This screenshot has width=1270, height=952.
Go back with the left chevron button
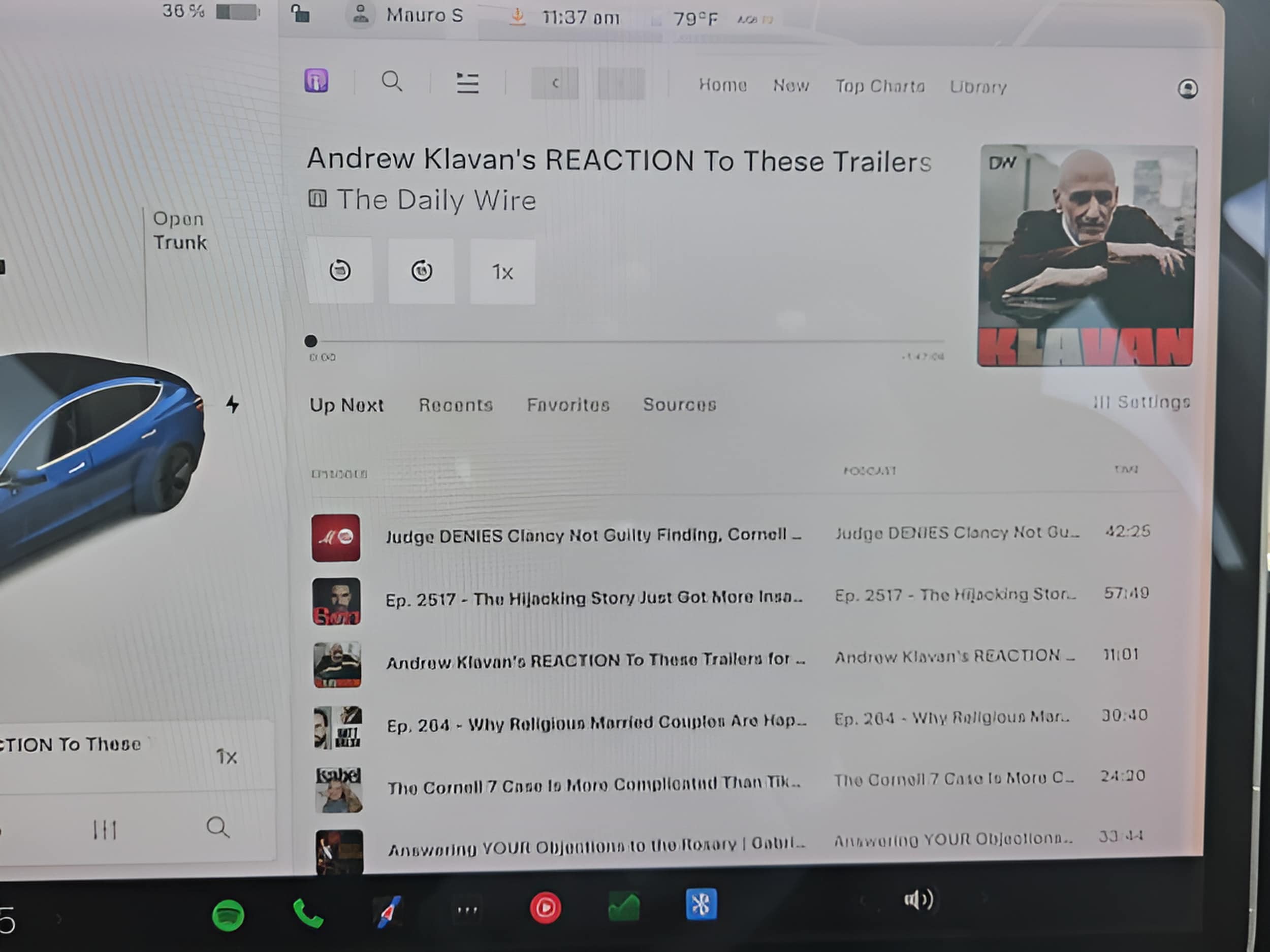click(x=555, y=83)
